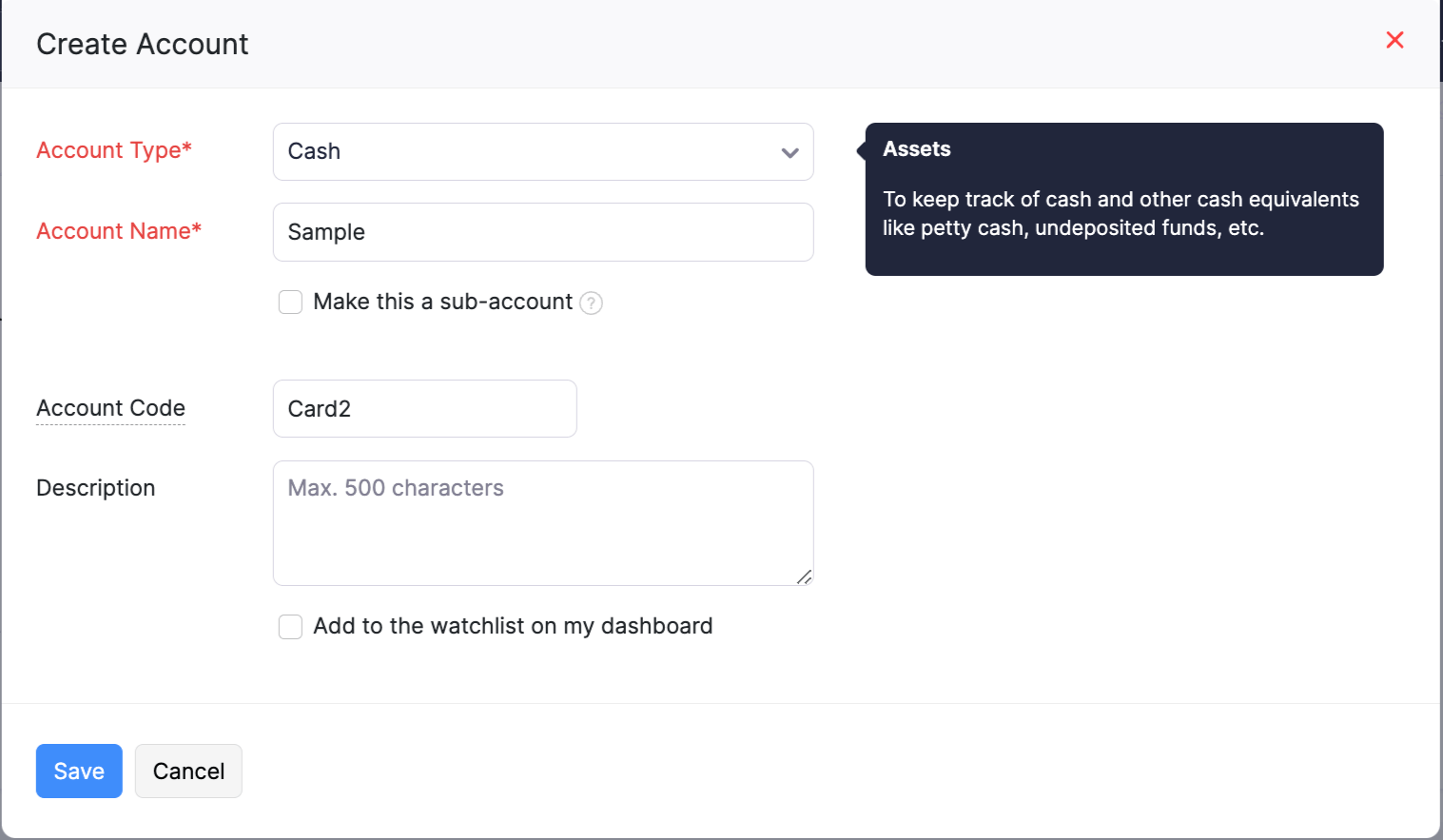This screenshot has width=1443, height=840.
Task: Click the red Account Type* label
Action: click(x=114, y=150)
